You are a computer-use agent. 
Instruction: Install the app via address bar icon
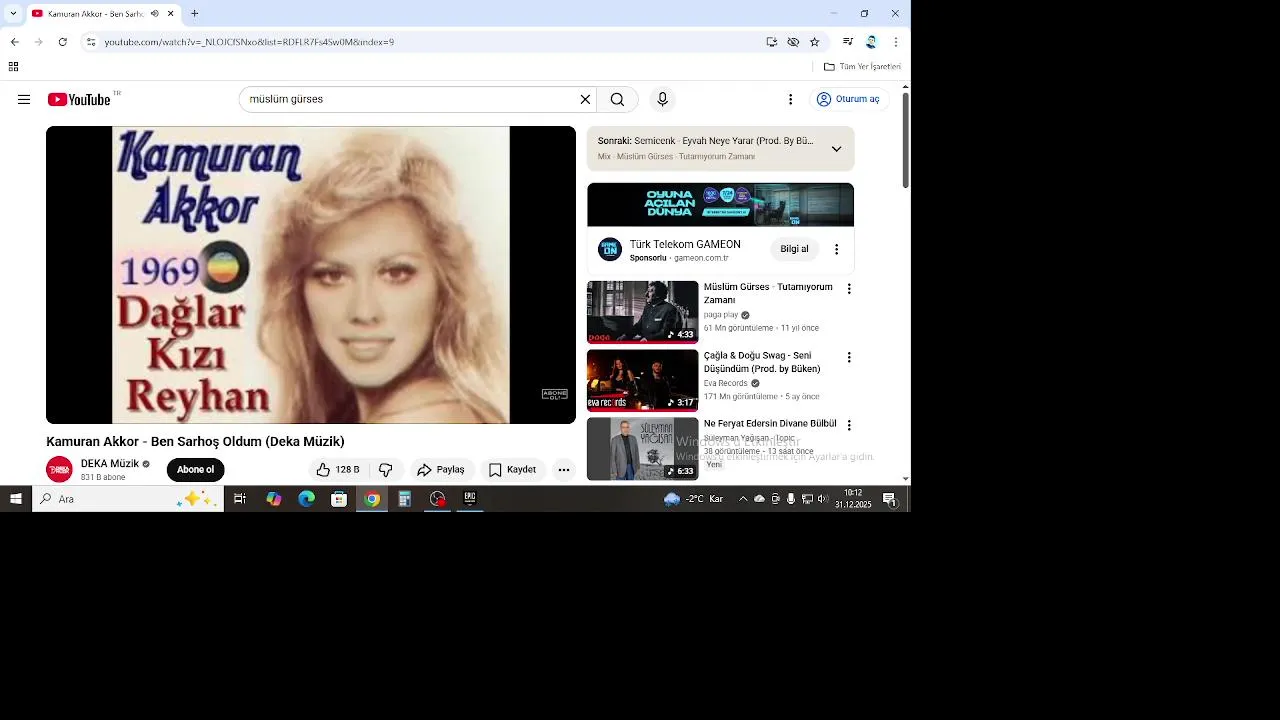[772, 42]
